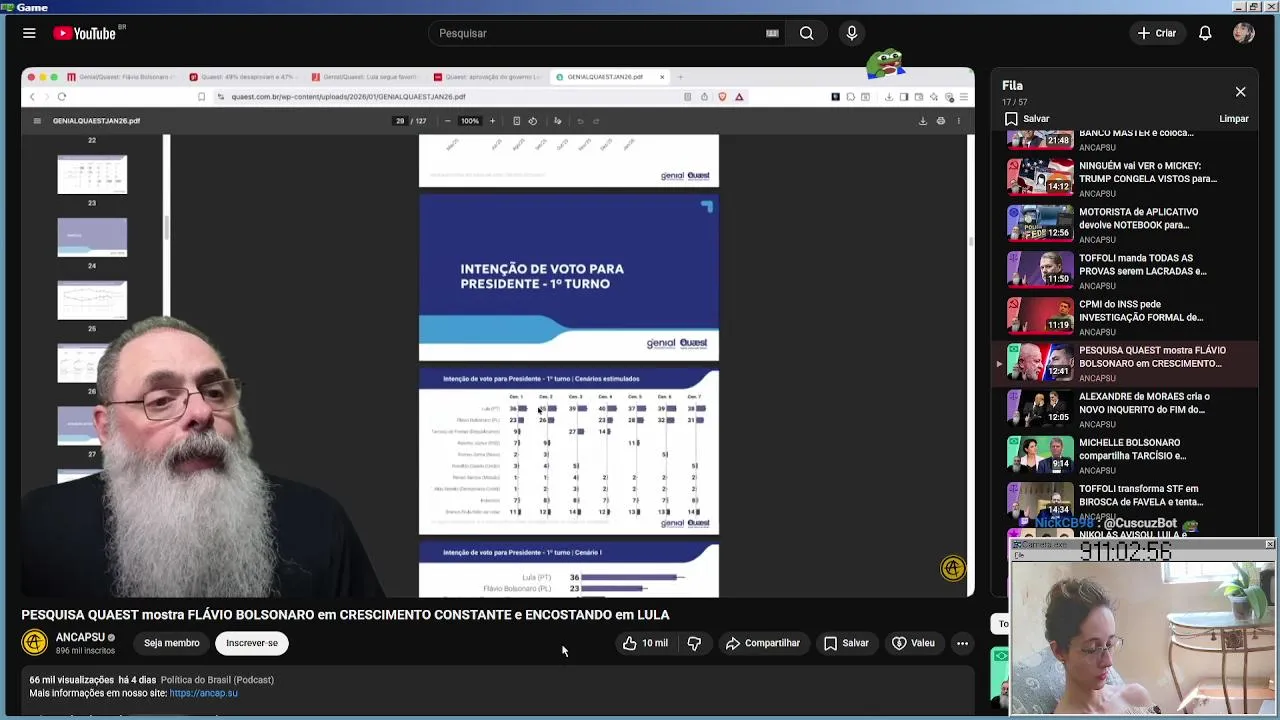The height and width of the screenshot is (720, 1280).
Task: Click the ANCAPSU watermark logo on the video
Action: tap(952, 568)
